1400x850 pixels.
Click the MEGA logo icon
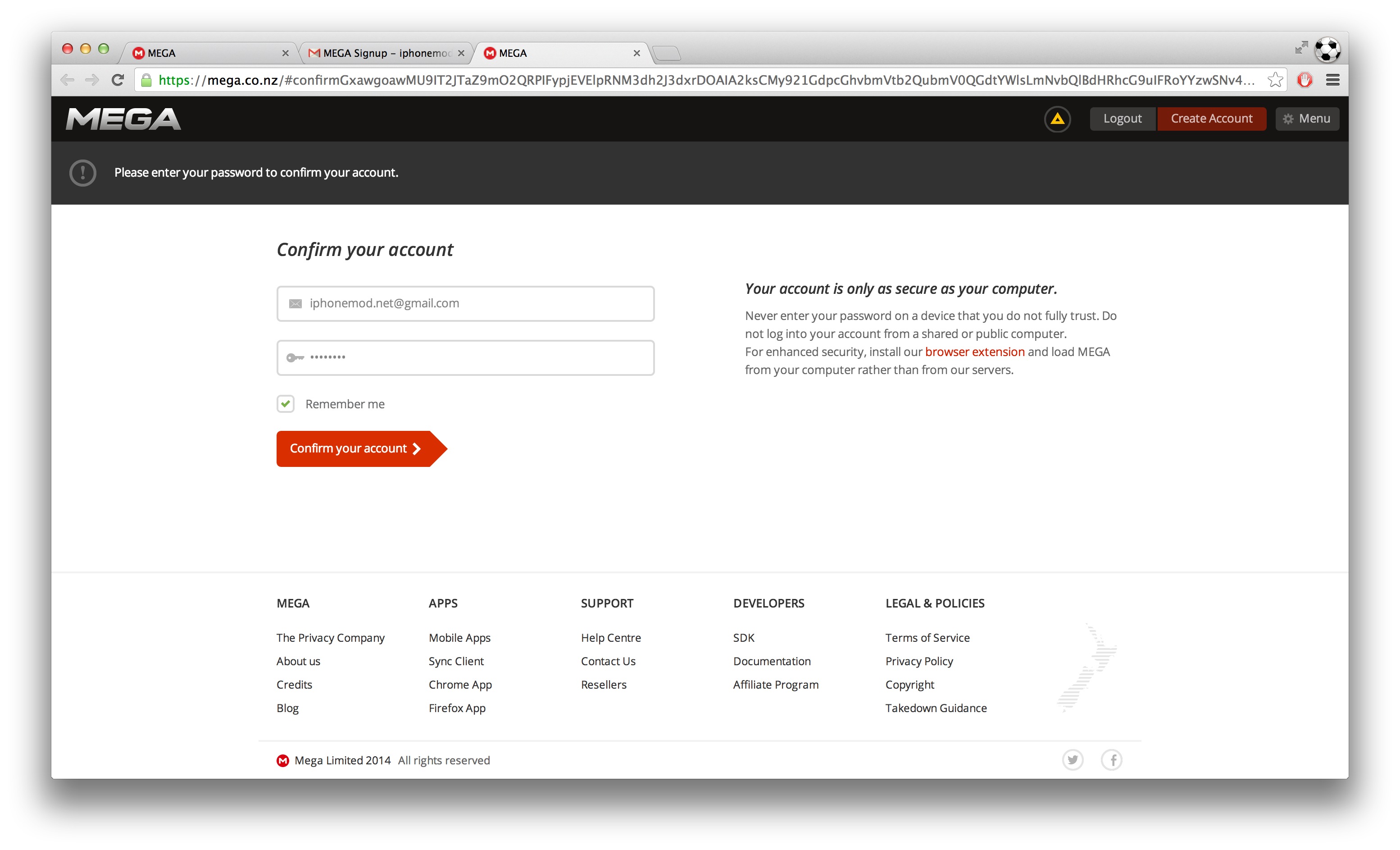point(123,118)
